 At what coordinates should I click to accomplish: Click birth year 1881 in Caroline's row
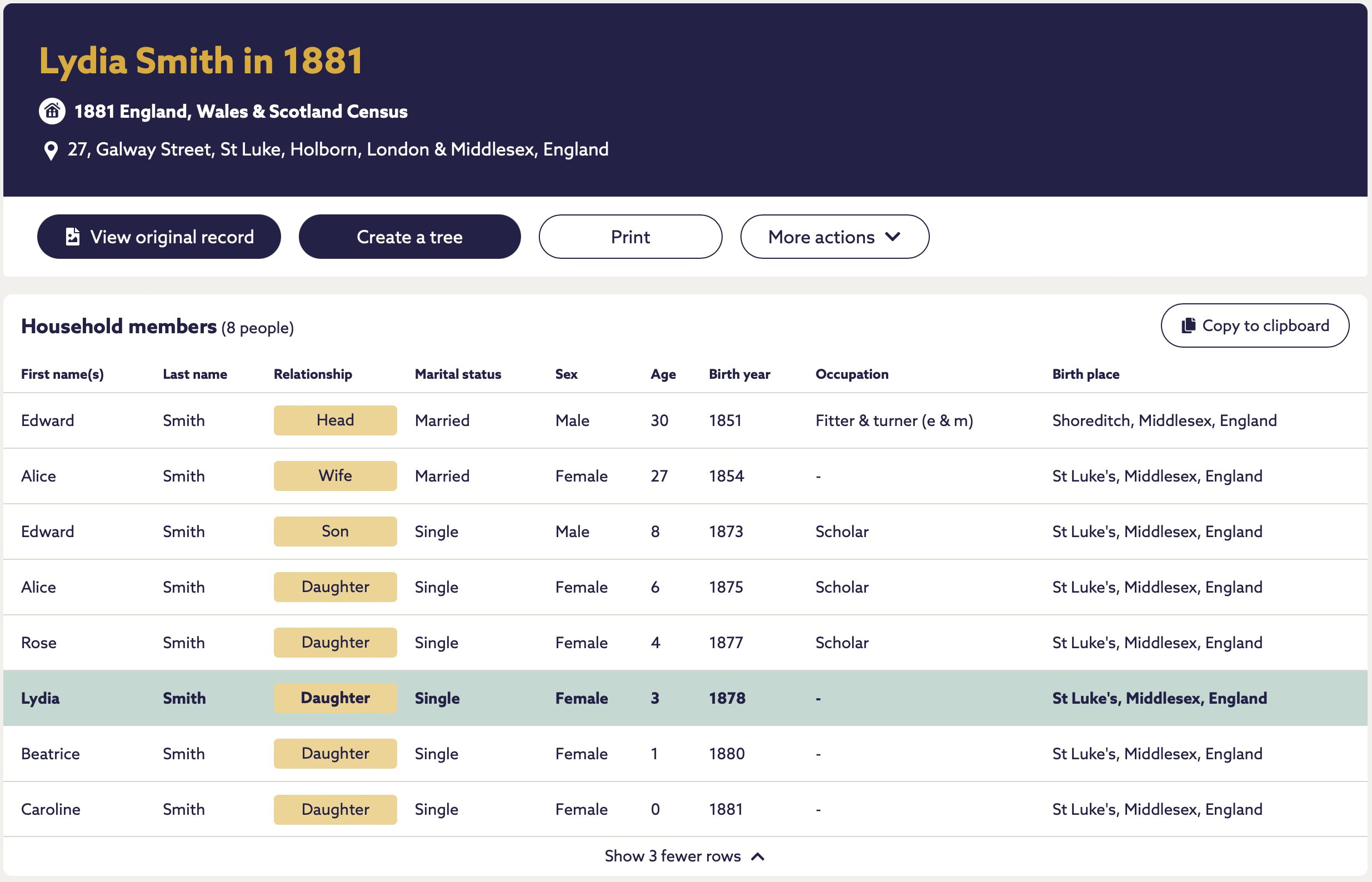pos(725,810)
